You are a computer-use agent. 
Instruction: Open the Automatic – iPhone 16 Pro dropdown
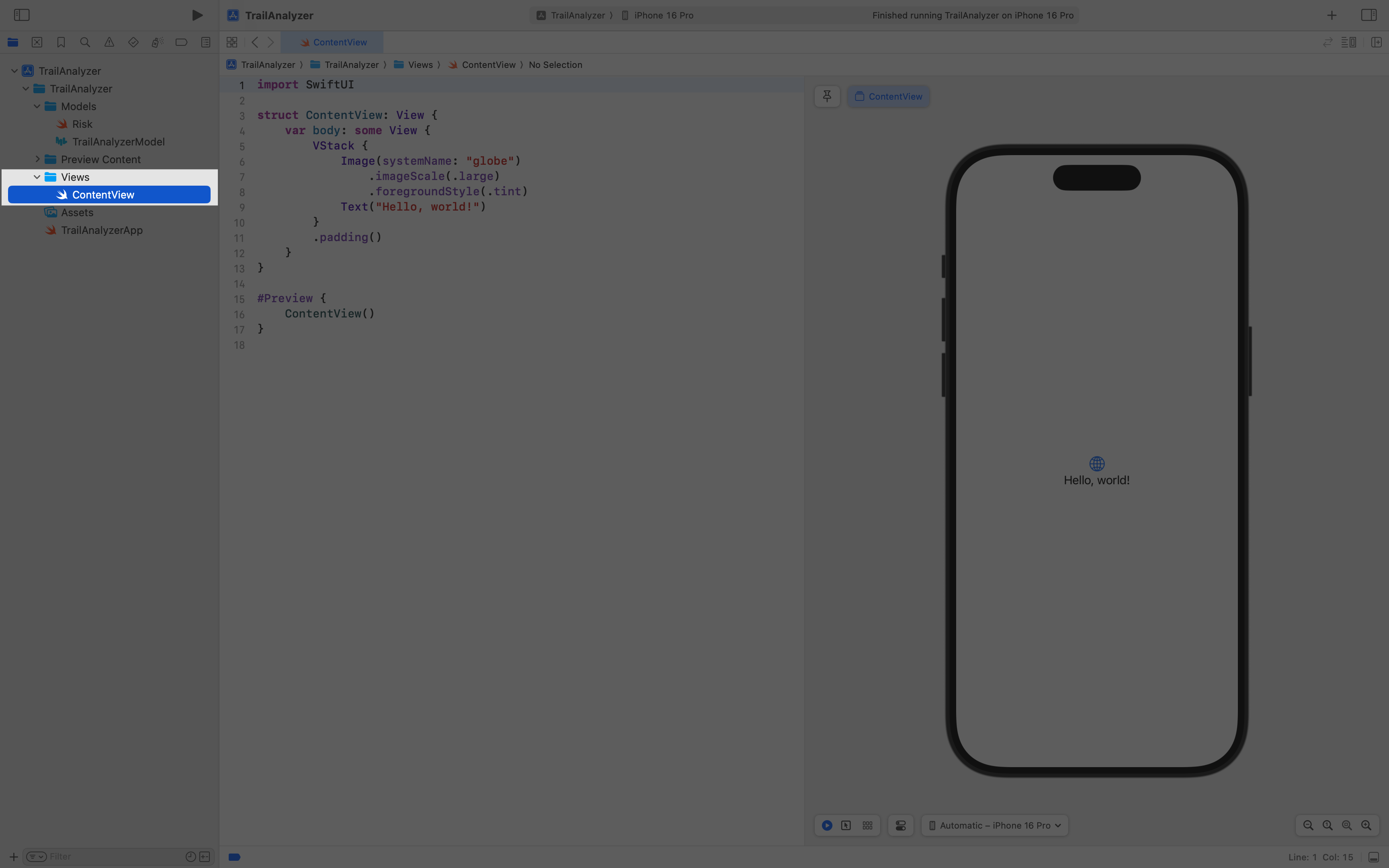[994, 825]
